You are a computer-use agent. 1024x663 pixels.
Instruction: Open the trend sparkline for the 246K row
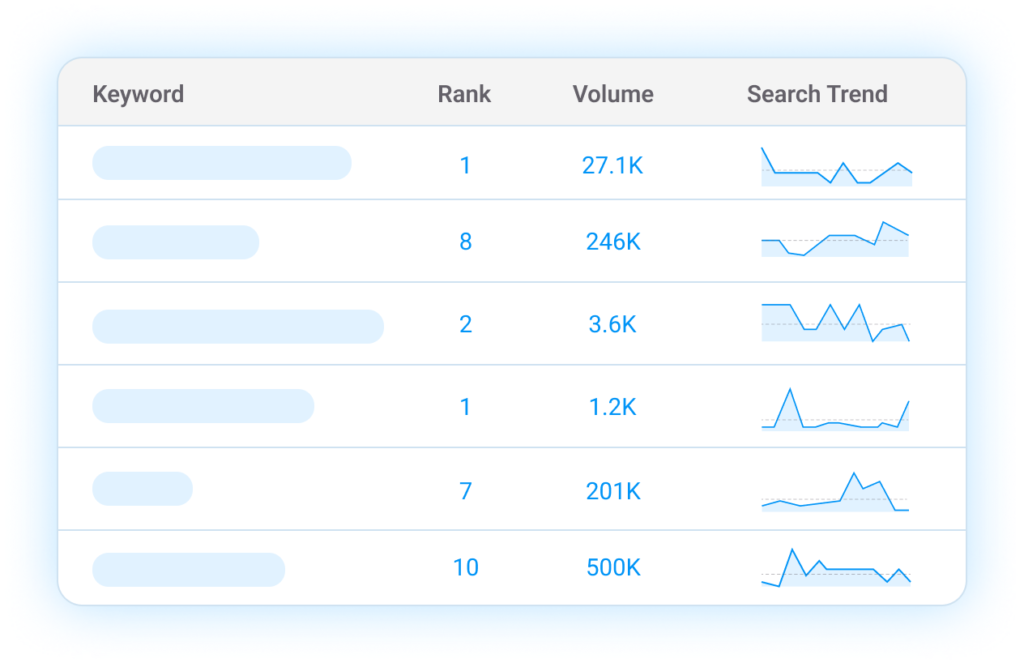coord(835,239)
